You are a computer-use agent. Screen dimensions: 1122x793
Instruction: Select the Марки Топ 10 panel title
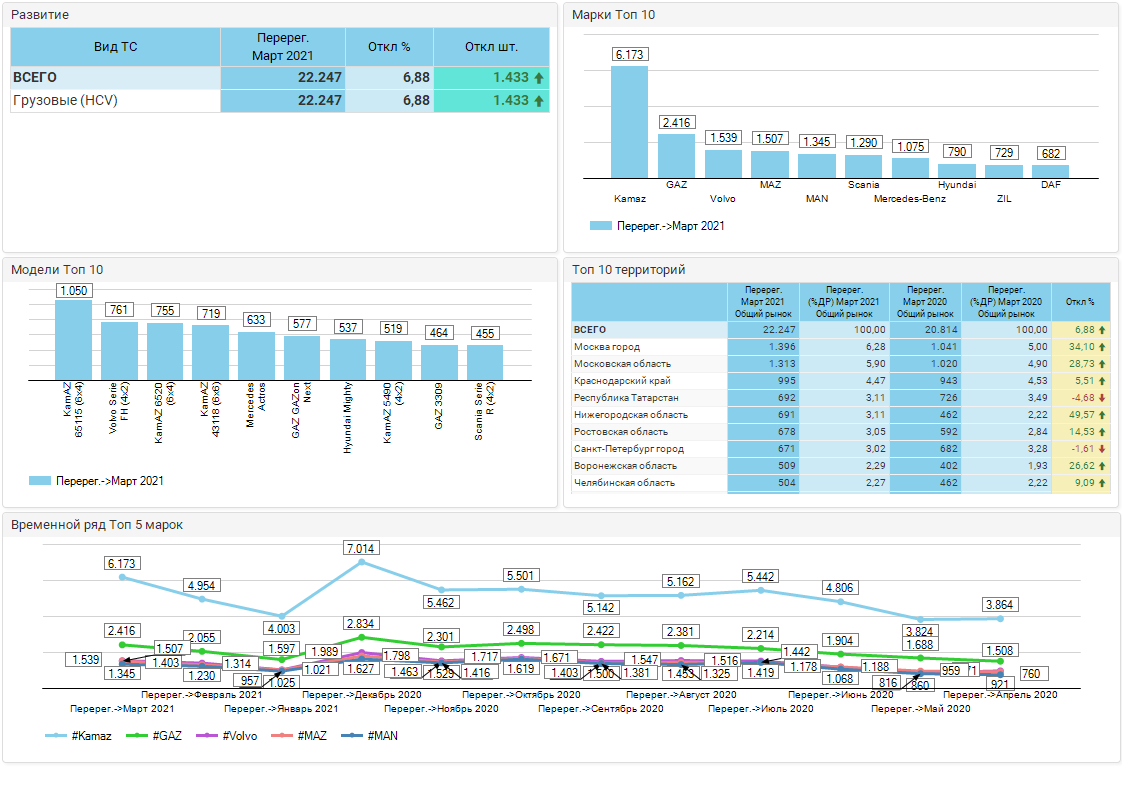(614, 15)
